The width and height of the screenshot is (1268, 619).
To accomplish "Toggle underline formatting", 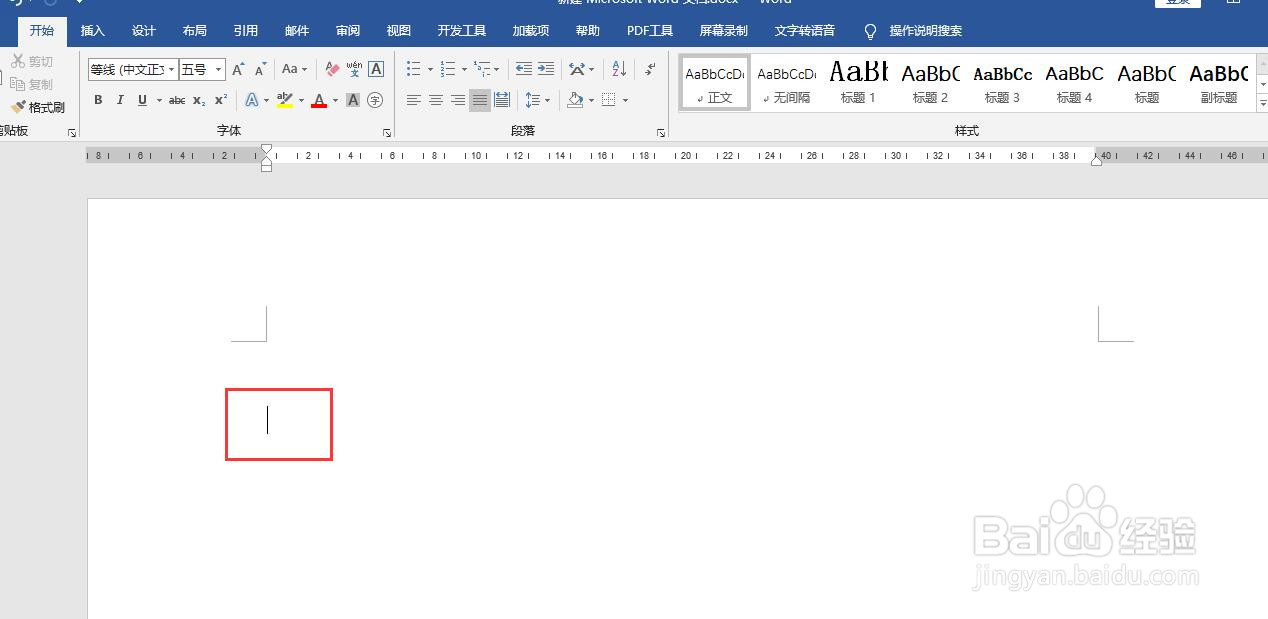I will coord(142,100).
